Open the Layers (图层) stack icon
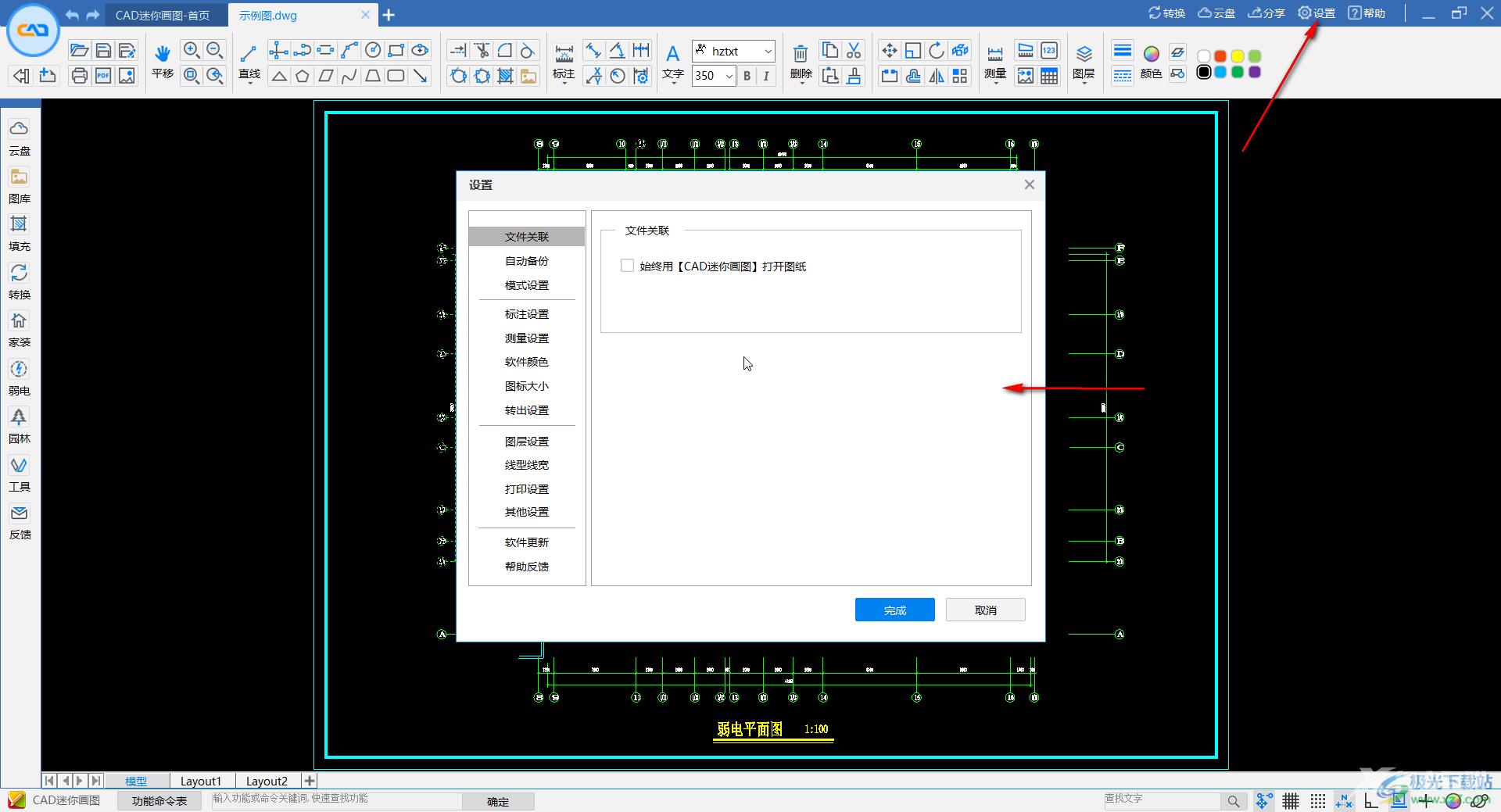1501x812 pixels. pyautogui.click(x=1084, y=53)
